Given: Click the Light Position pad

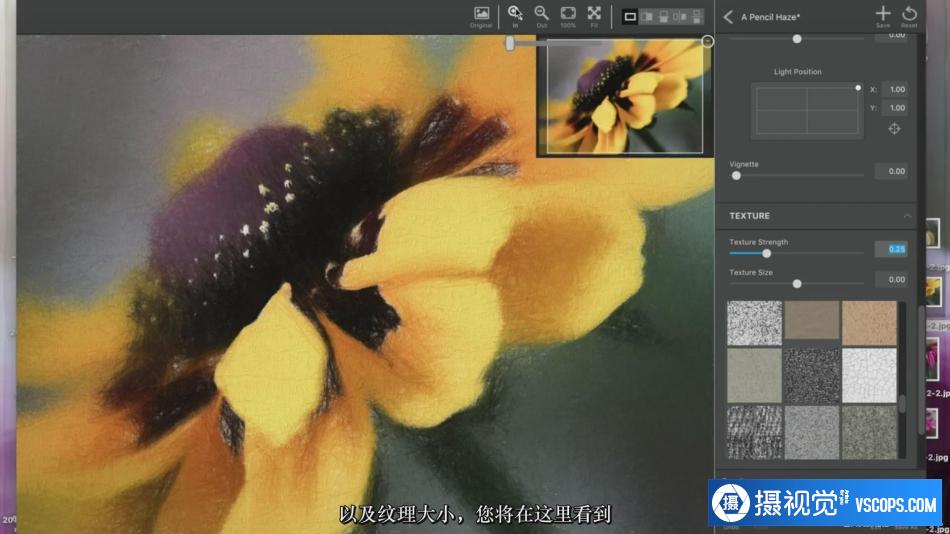Looking at the screenshot, I should click(x=807, y=111).
